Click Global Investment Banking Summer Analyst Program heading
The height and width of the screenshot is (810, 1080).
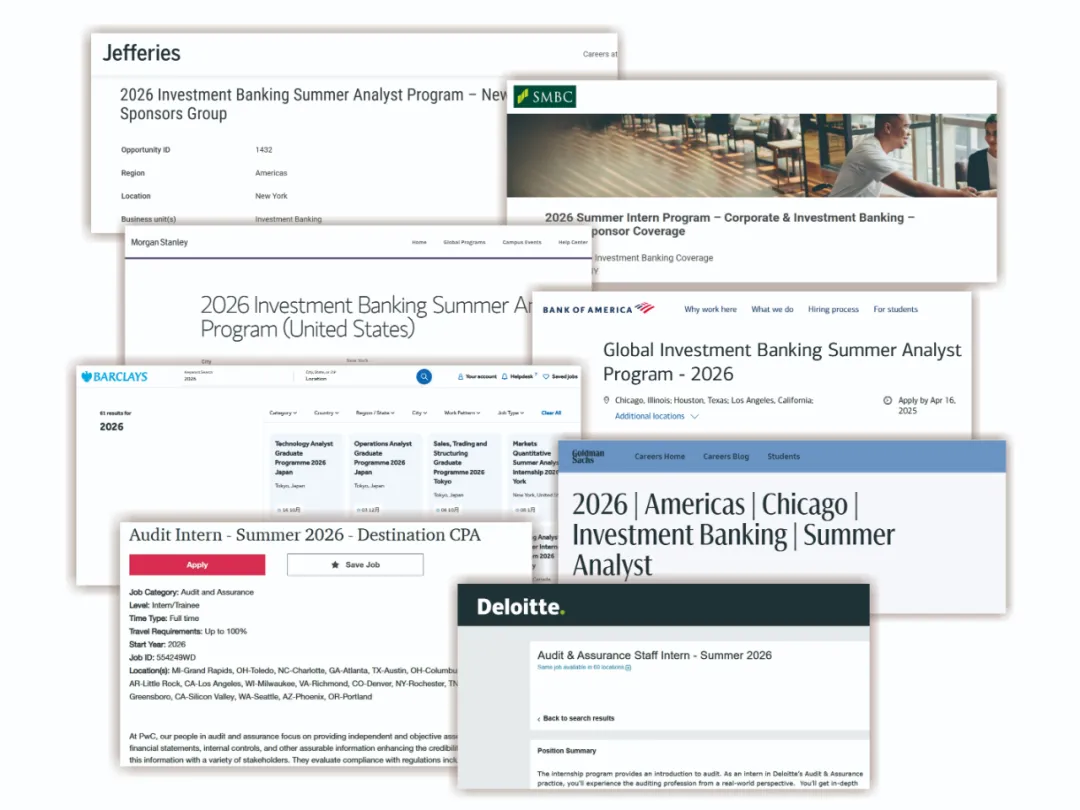click(x=782, y=362)
